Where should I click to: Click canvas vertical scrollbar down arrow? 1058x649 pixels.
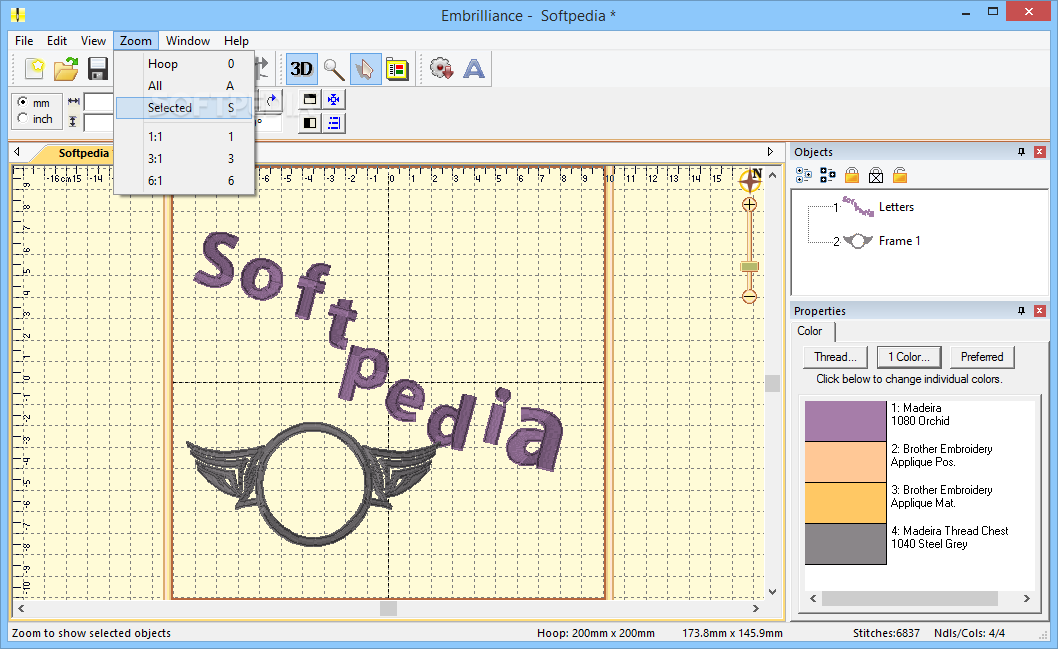[x=773, y=592]
